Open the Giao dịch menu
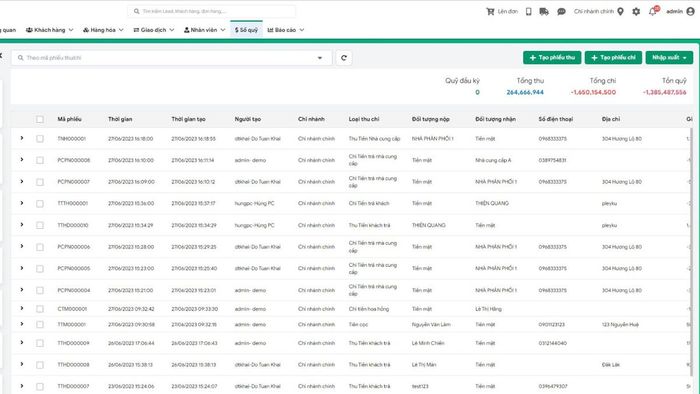 click(154, 30)
